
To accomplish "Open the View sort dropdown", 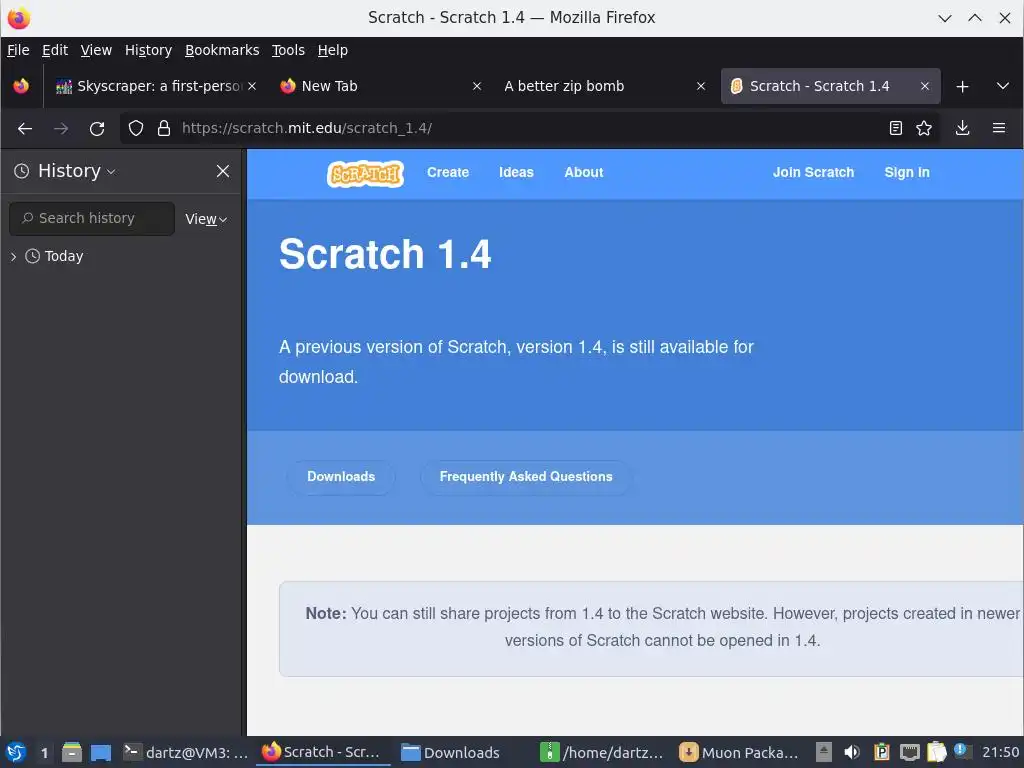I will tap(206, 219).
